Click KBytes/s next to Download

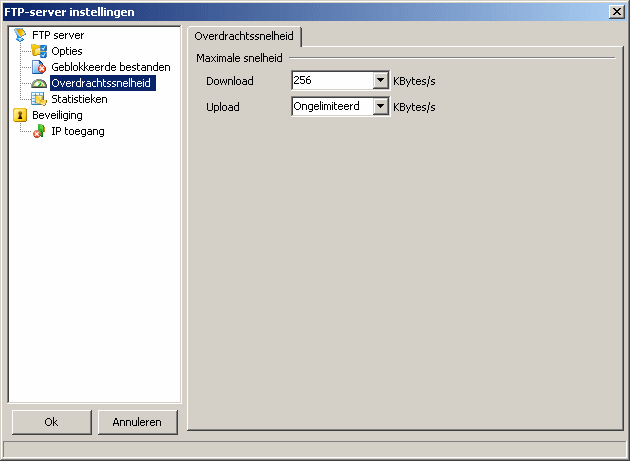click(414, 81)
